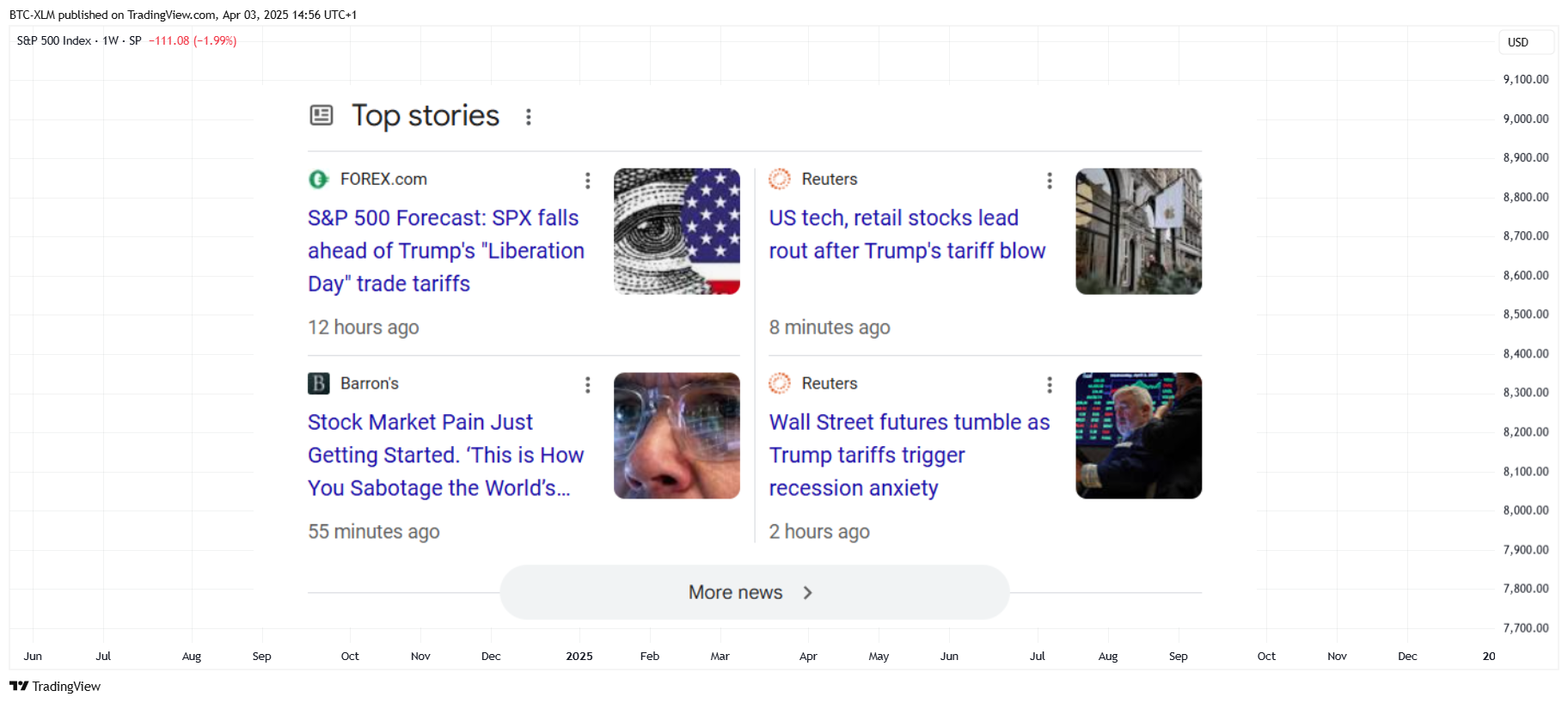Screen dimensions: 1568x703
Task: Click the FOREX.com source logo icon
Action: tap(319, 179)
